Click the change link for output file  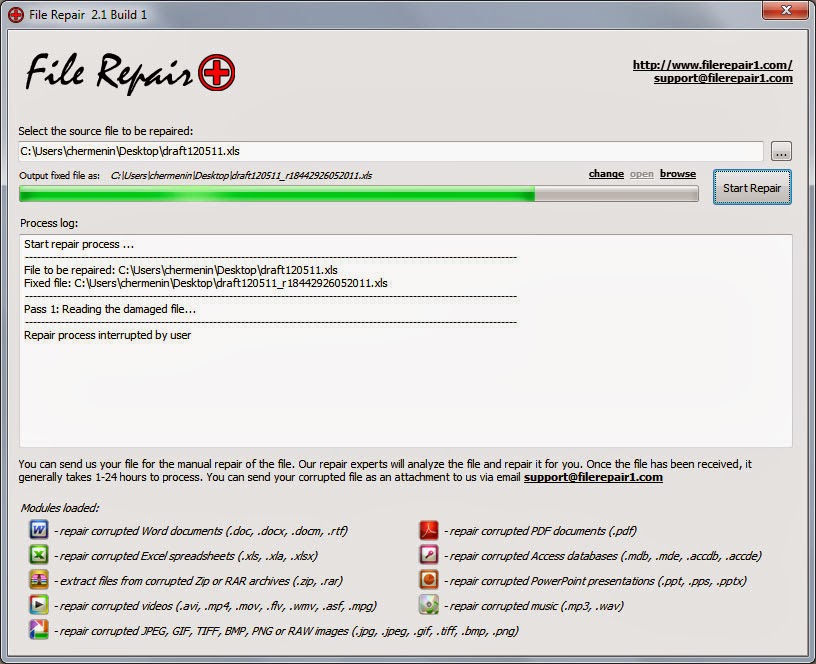[x=606, y=174]
